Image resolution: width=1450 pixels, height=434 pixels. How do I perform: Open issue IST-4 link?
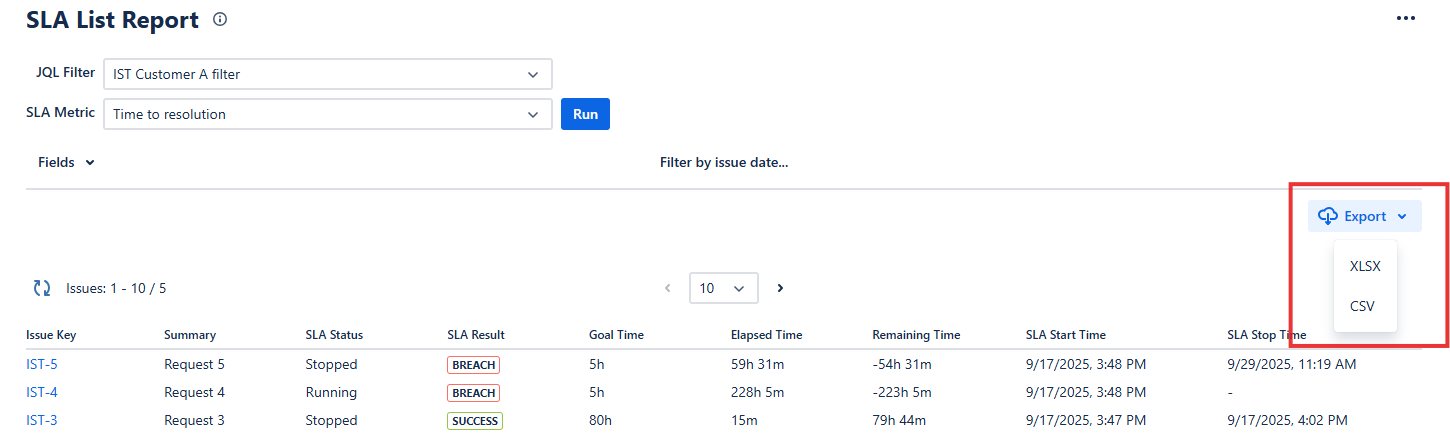41,392
